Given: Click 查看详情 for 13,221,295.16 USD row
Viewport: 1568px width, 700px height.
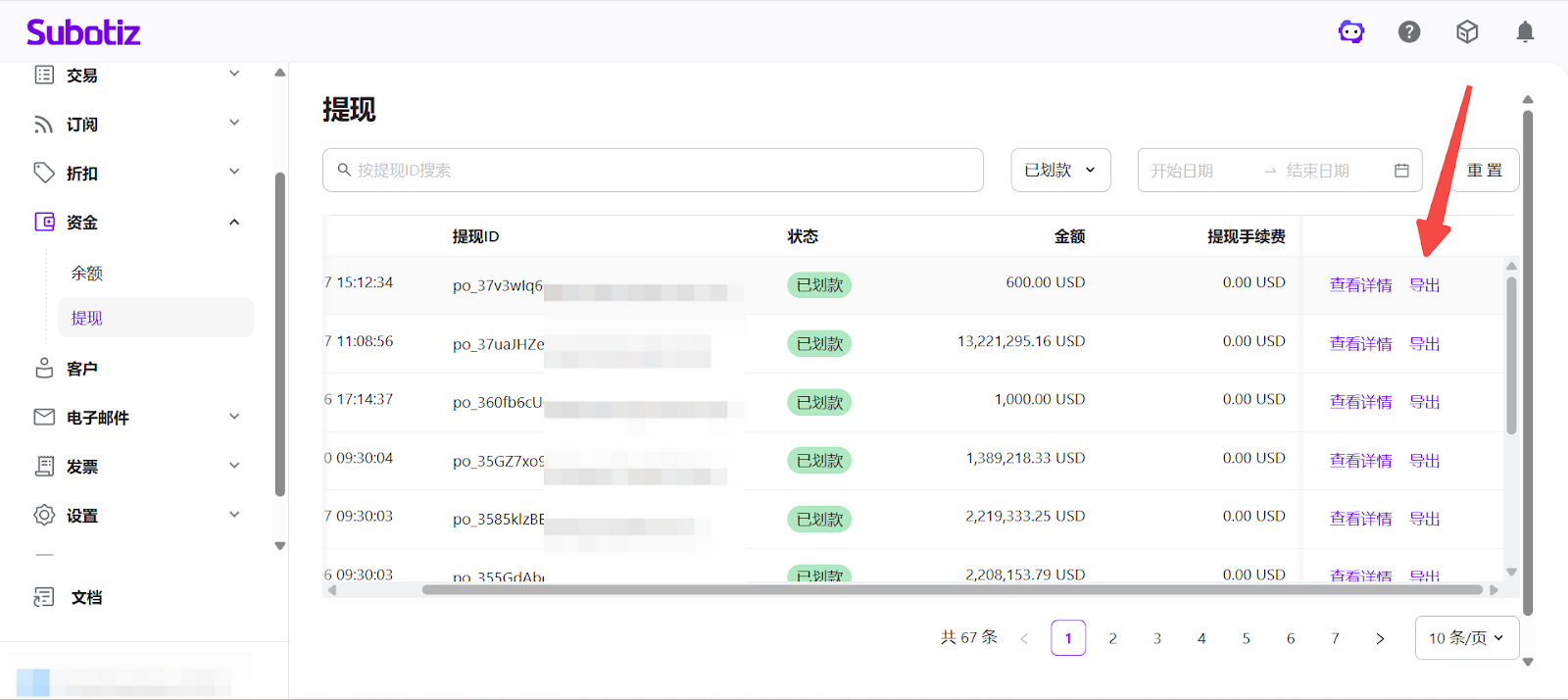Looking at the screenshot, I should 1360,344.
